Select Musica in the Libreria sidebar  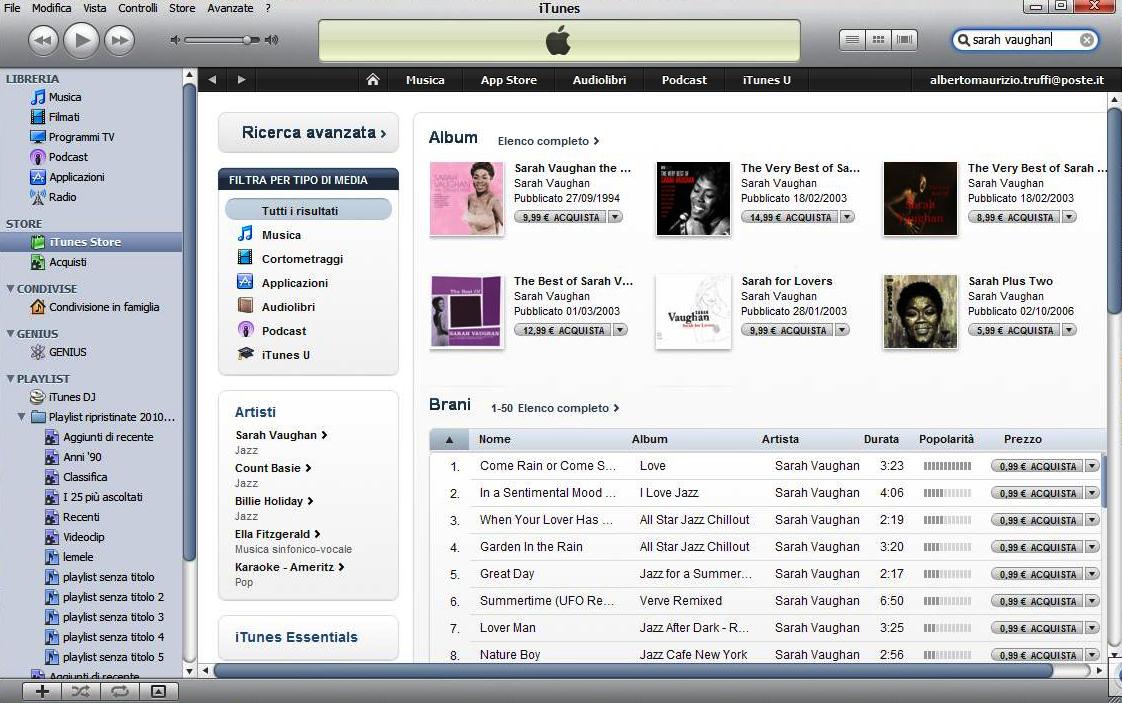click(57, 97)
